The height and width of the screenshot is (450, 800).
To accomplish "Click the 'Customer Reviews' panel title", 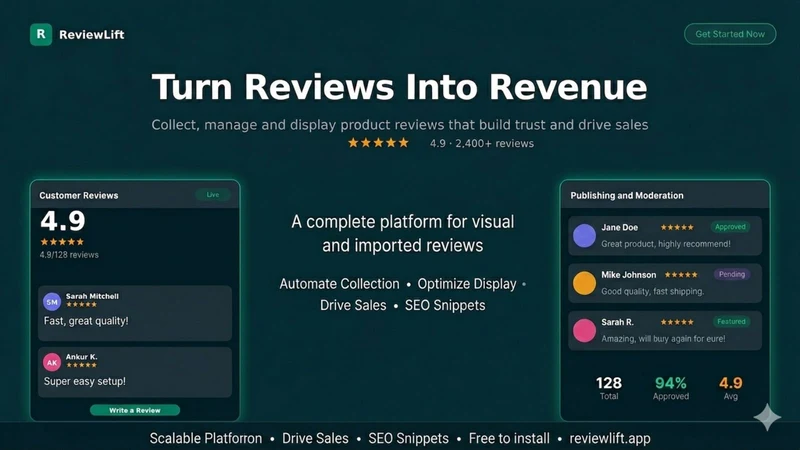I will click(79, 195).
